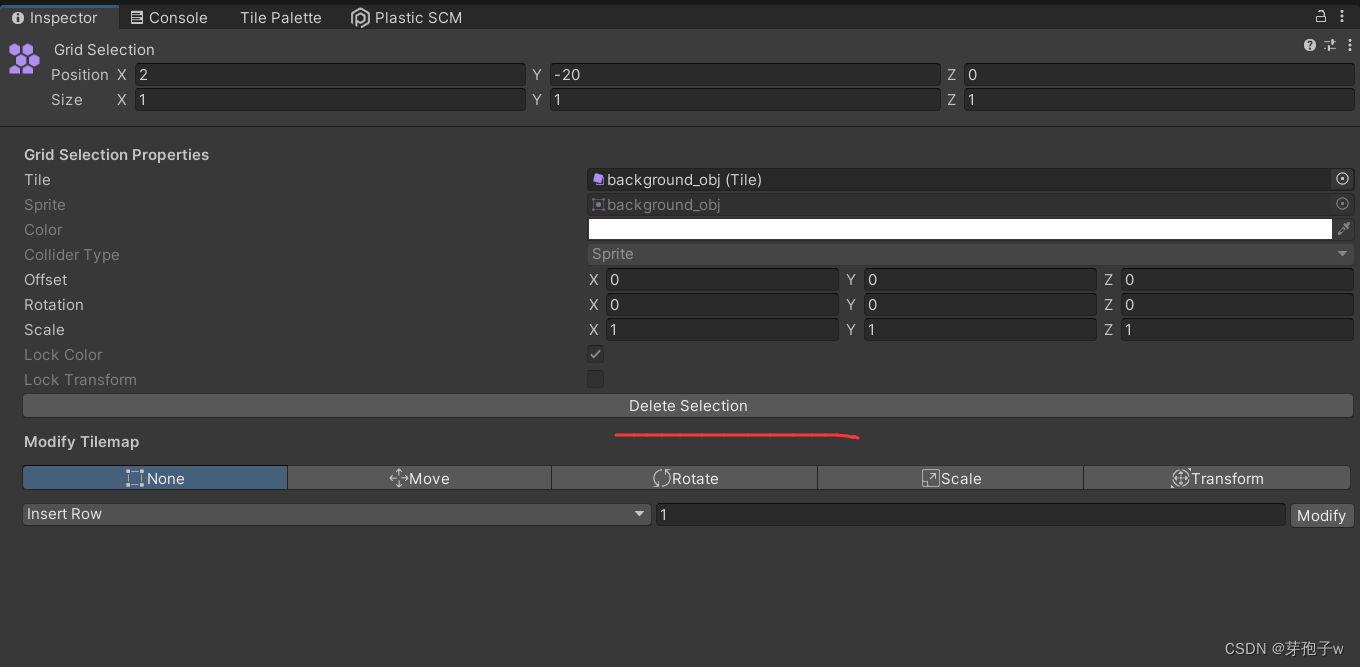Select the Transform mode in Modify Tilemap
The width and height of the screenshot is (1360, 667).
[x=1216, y=477]
